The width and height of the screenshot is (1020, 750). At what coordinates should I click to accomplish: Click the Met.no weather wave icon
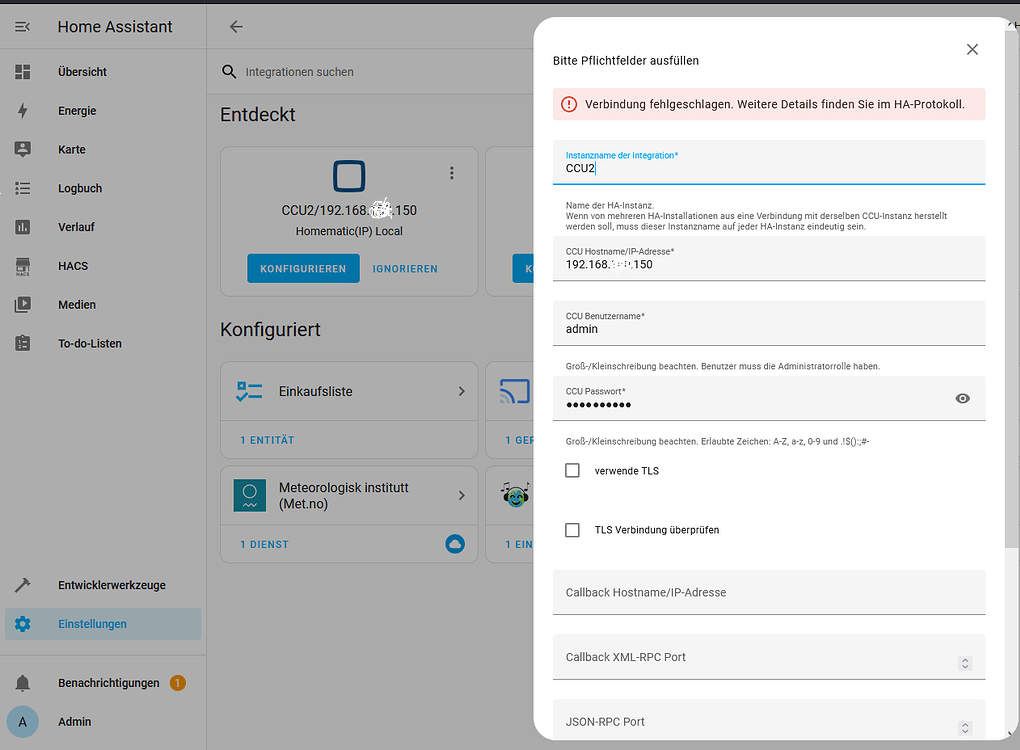(249, 494)
